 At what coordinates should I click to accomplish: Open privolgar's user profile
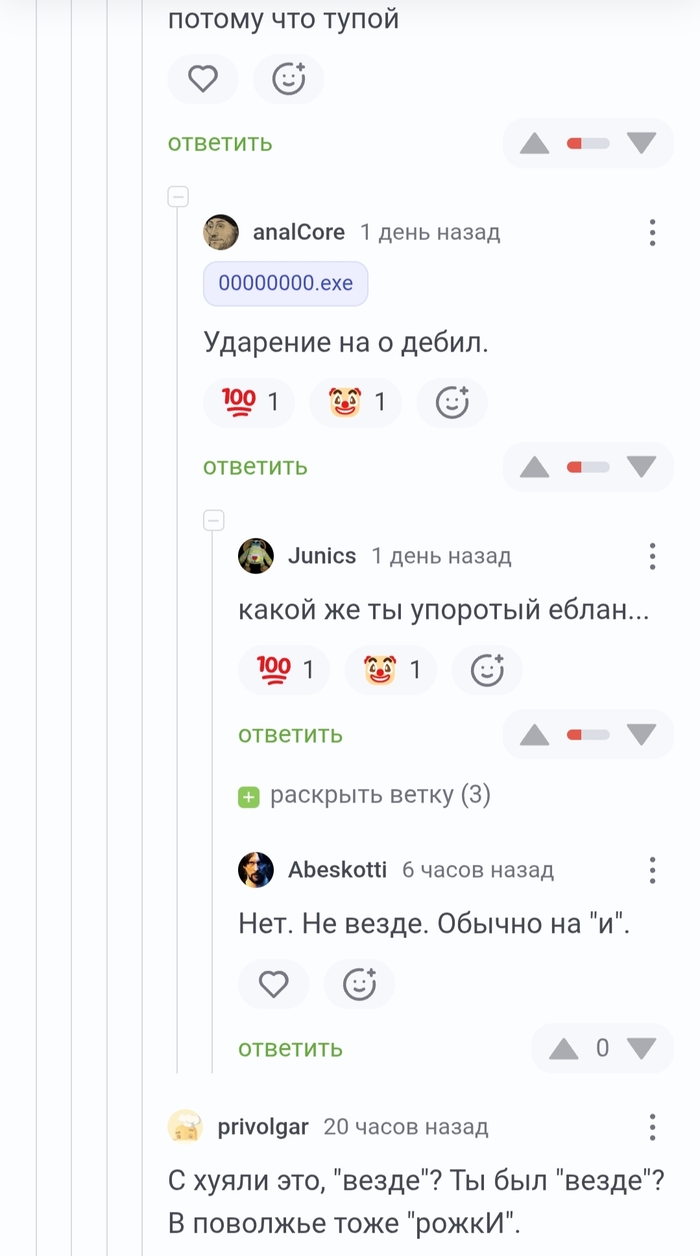263,1127
